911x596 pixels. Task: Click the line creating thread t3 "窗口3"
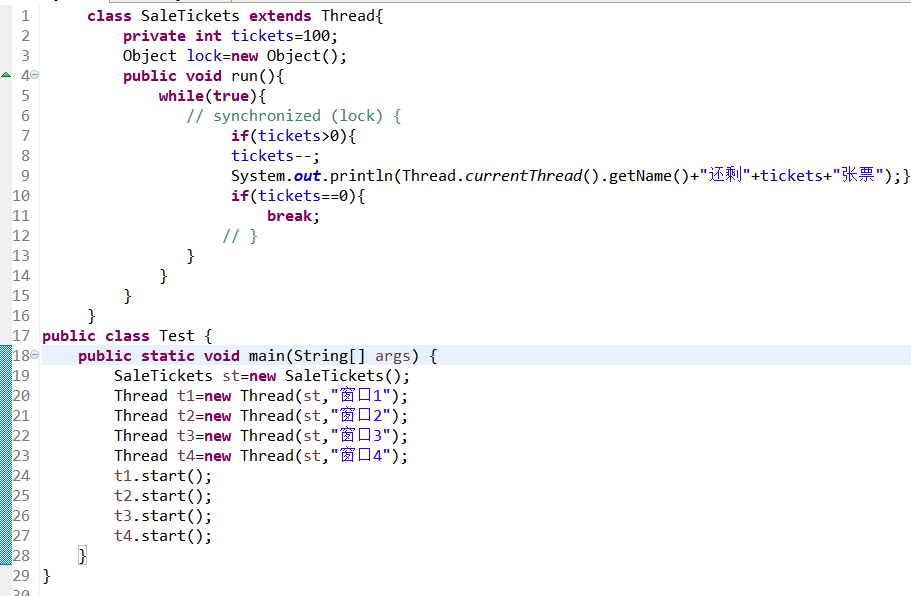(x=261, y=436)
